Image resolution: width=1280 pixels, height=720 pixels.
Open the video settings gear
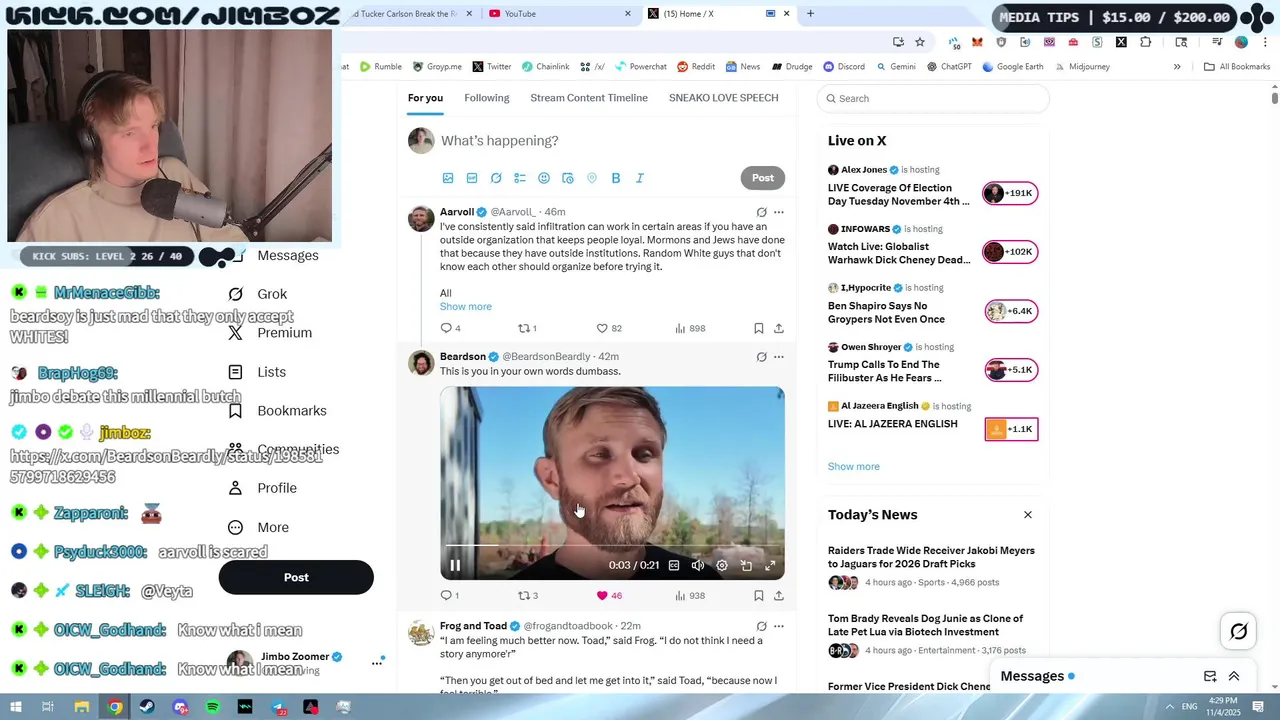pyautogui.click(x=722, y=566)
